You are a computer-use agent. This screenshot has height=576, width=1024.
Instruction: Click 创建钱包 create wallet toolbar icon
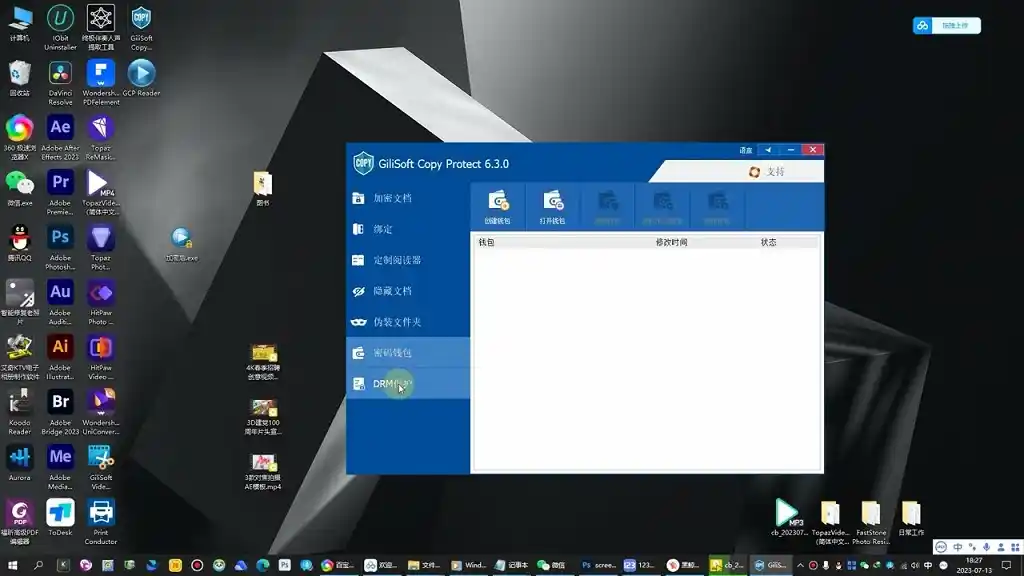pyautogui.click(x=498, y=206)
